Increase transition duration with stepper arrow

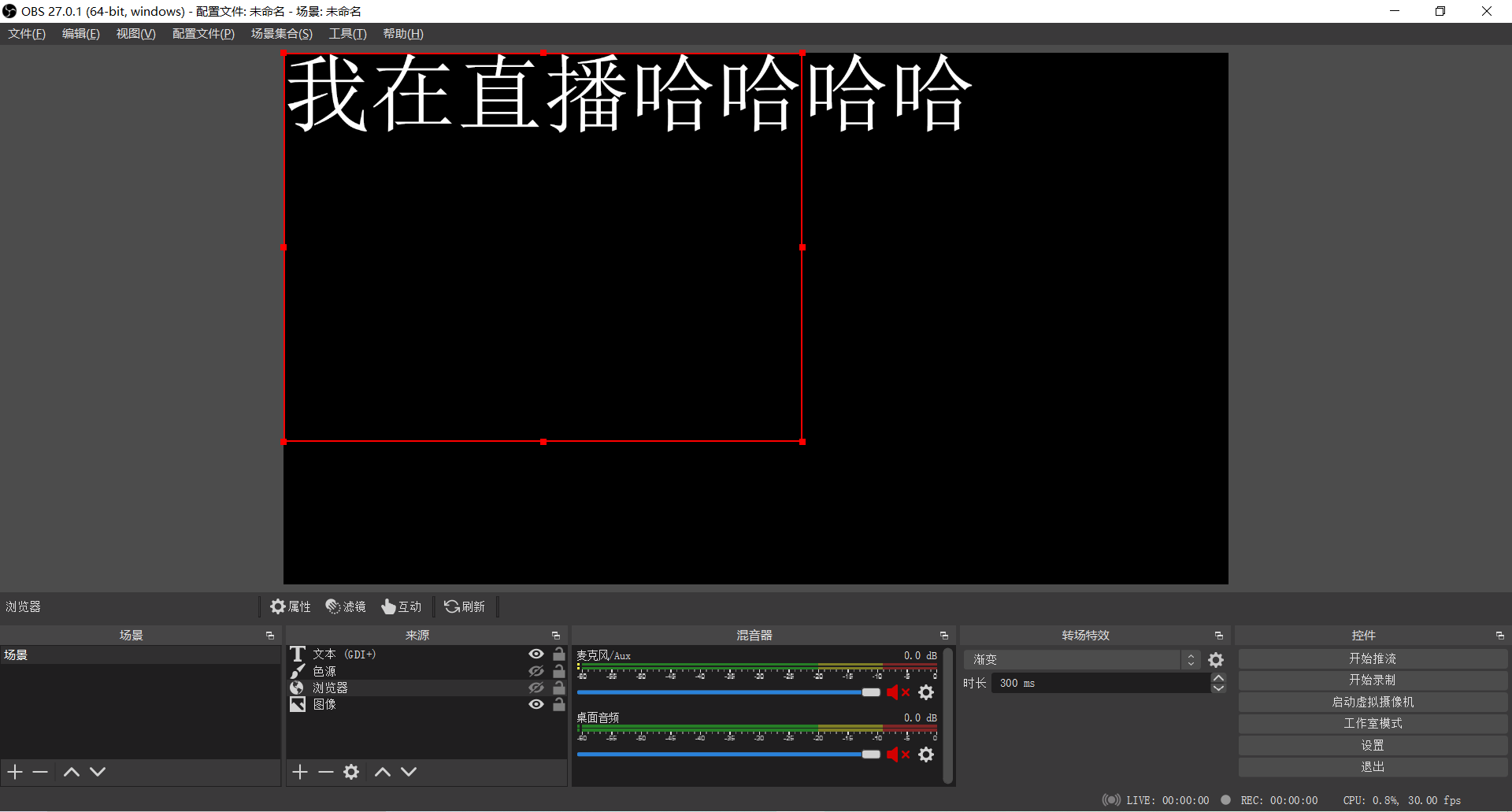[x=1218, y=677]
